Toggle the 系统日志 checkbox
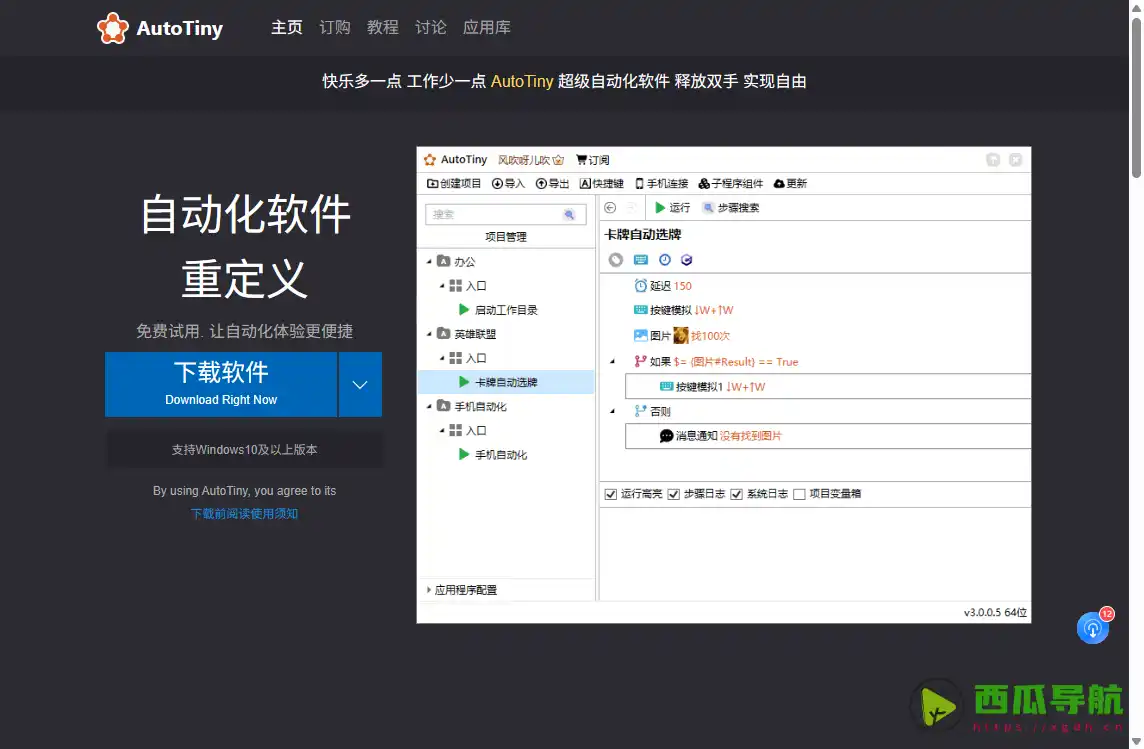This screenshot has width=1144, height=749. [x=736, y=494]
